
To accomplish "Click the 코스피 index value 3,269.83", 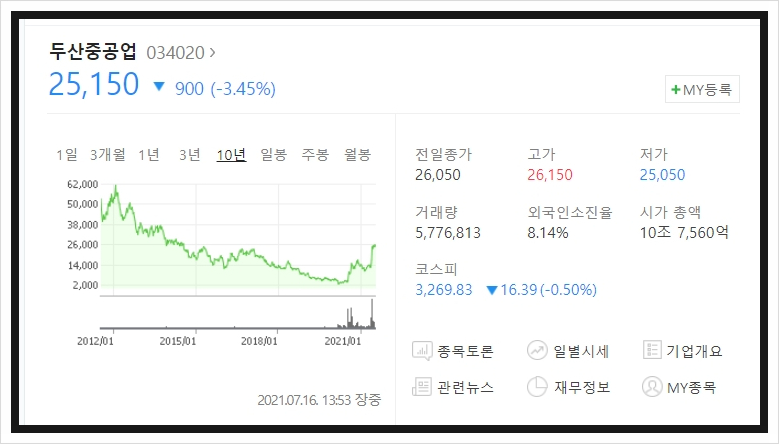I will (444, 290).
